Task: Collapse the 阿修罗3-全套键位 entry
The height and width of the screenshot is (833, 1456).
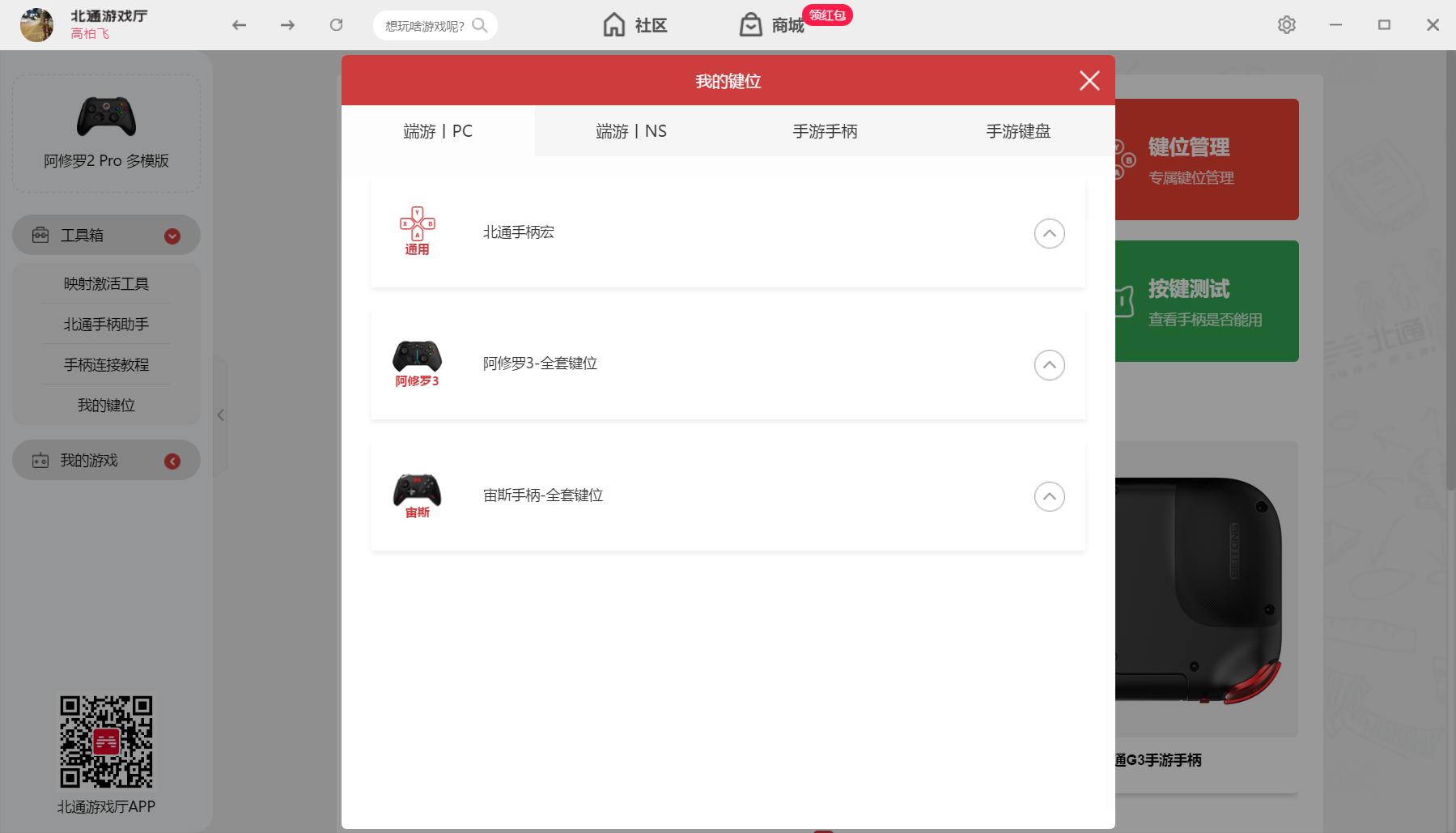Action: coord(1050,365)
